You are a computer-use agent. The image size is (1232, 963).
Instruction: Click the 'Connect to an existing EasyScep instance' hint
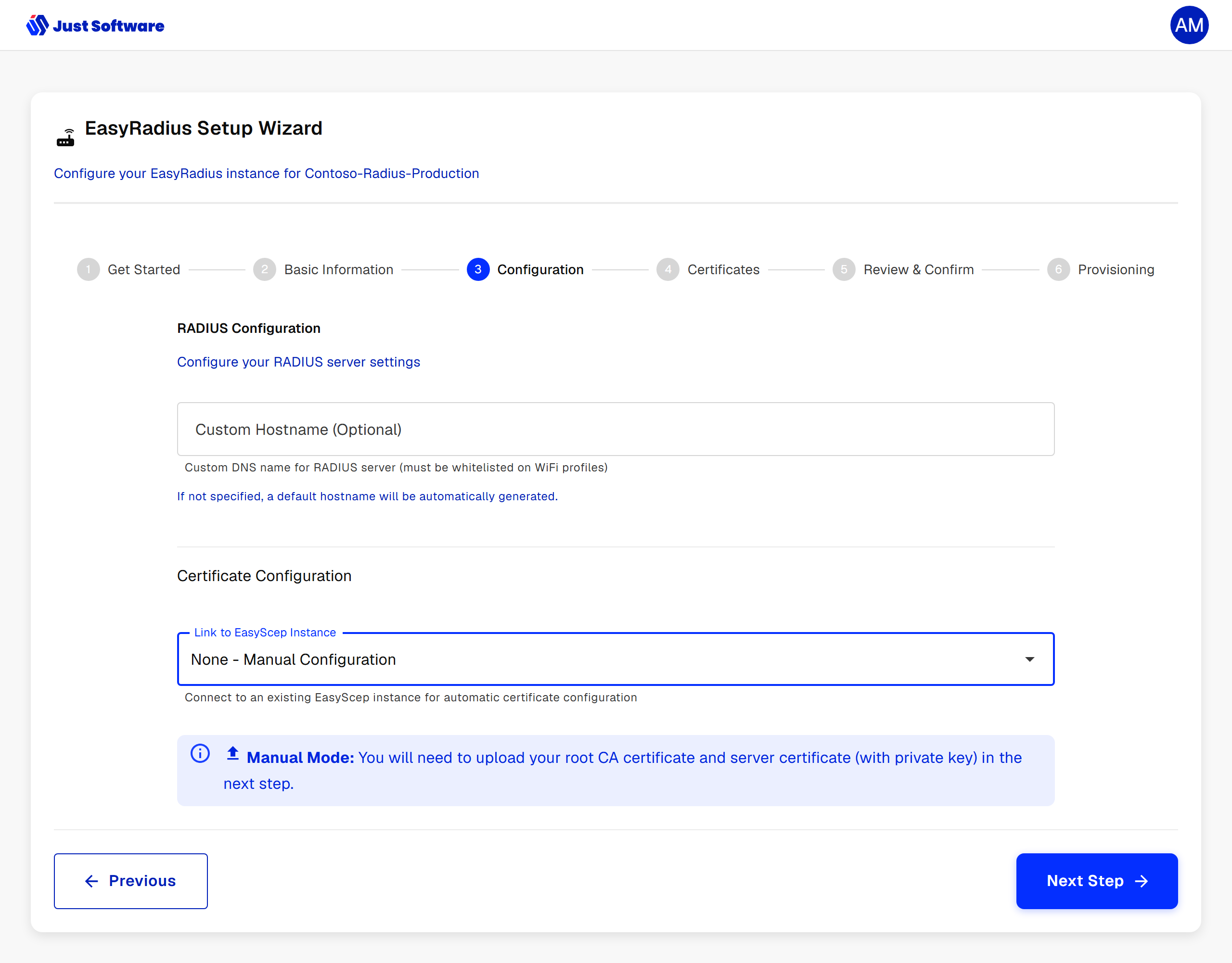coord(411,697)
